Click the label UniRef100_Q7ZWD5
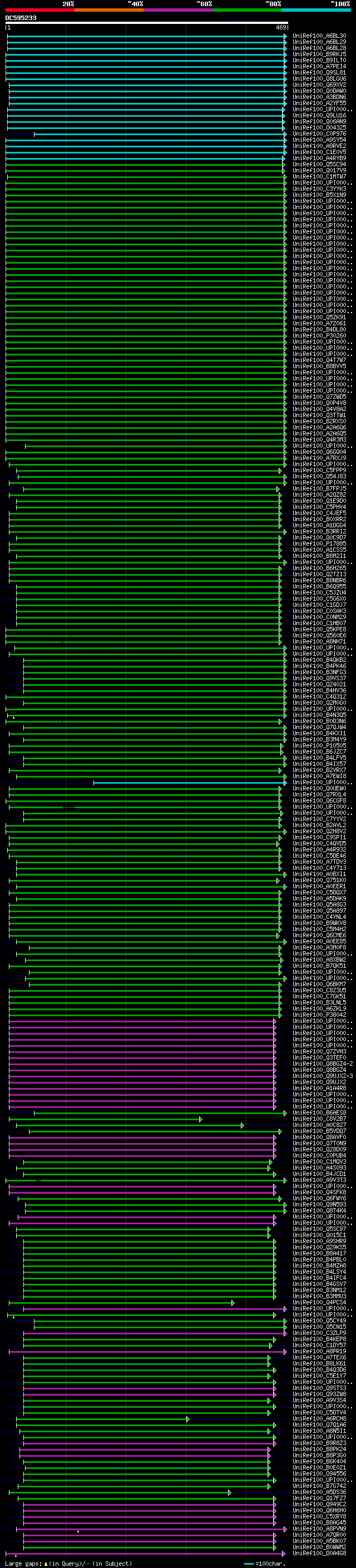Screen dimensions: 356x1568 click(x=319, y=397)
